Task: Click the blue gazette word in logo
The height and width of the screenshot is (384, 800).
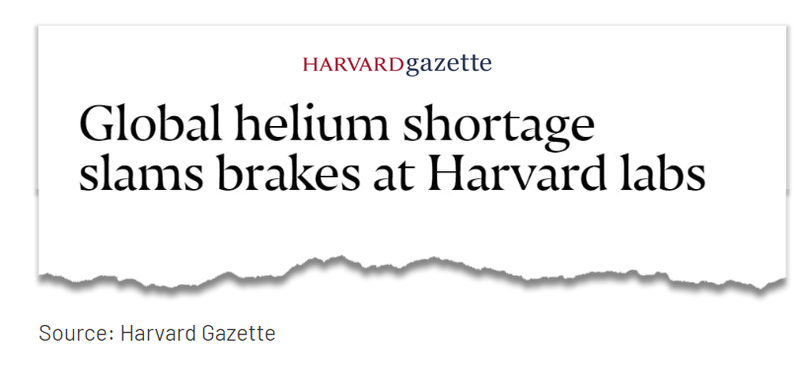Action: click(449, 65)
